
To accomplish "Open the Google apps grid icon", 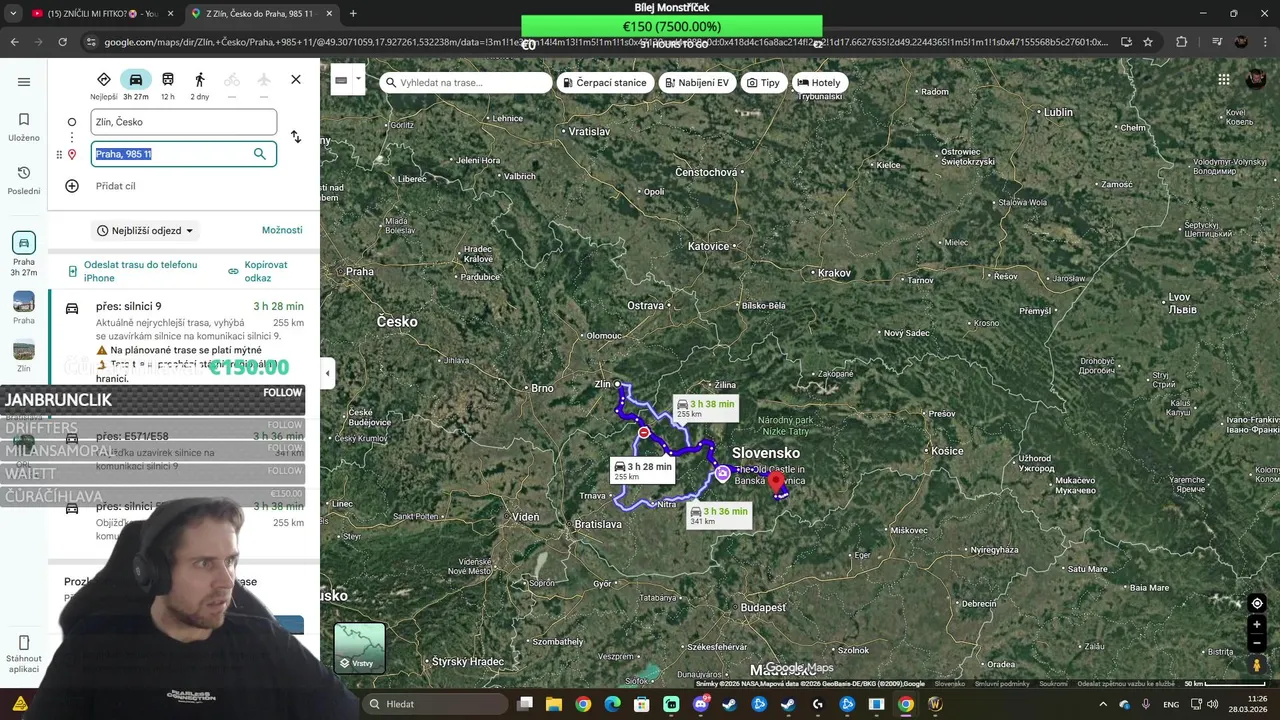I will coord(1224,80).
